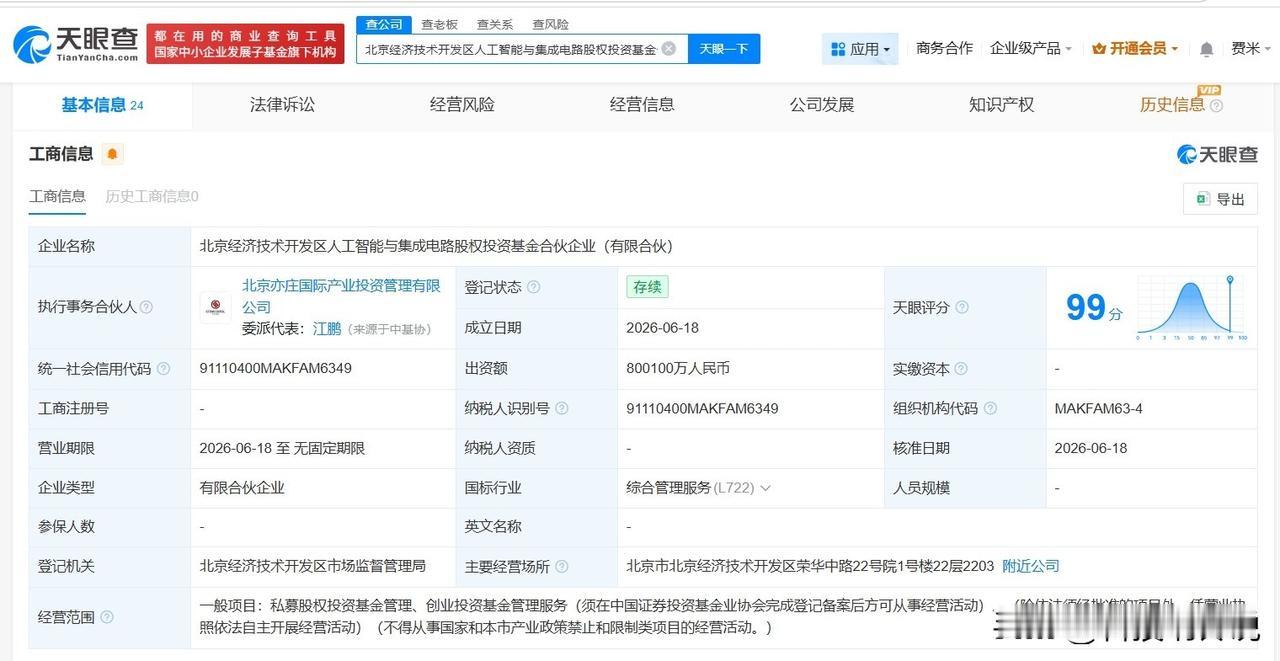Viewport: 1280px width, 661px height.
Task: Select the 查风险 search tab
Action: pos(550,24)
